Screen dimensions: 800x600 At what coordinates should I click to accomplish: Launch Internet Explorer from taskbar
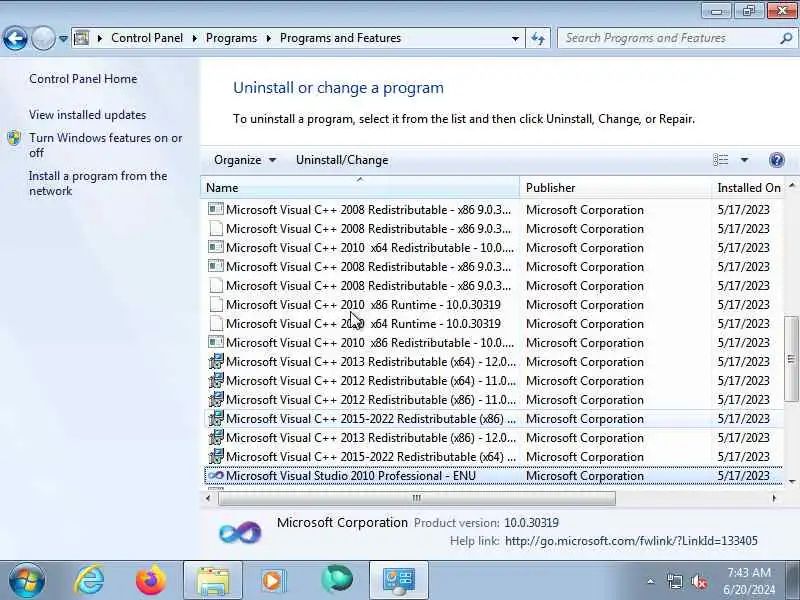tap(89, 580)
